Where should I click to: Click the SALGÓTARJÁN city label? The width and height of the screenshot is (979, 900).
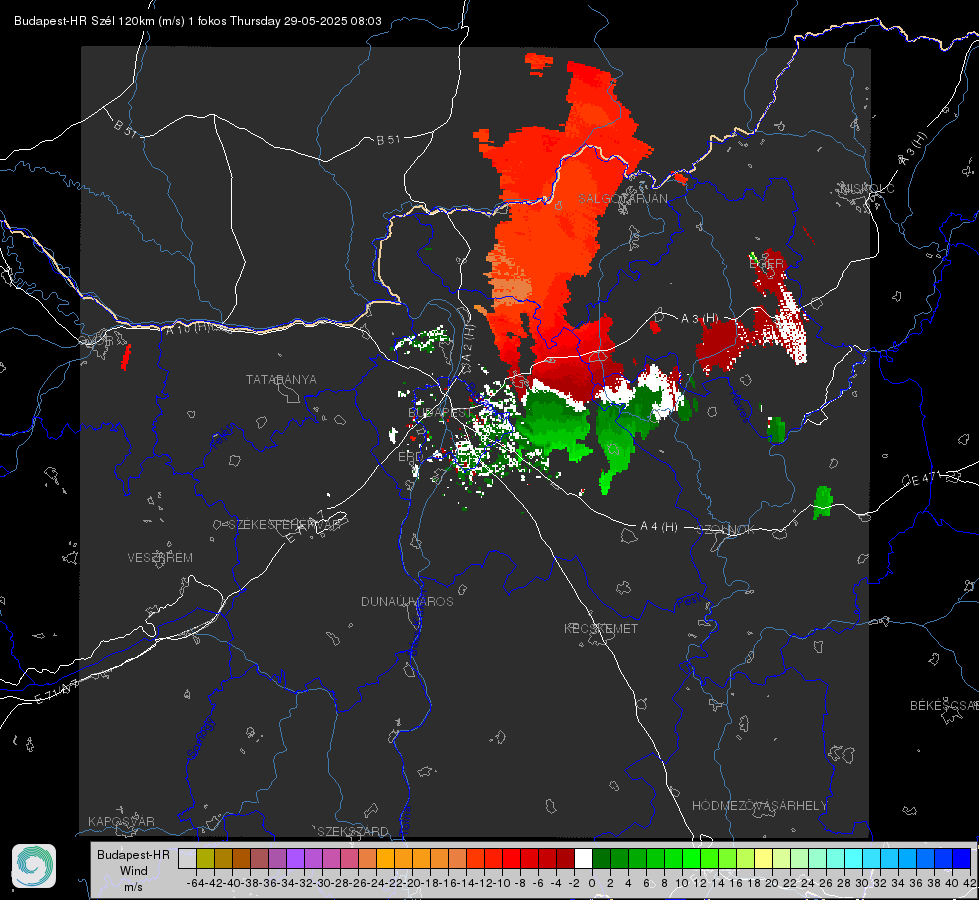(x=622, y=198)
